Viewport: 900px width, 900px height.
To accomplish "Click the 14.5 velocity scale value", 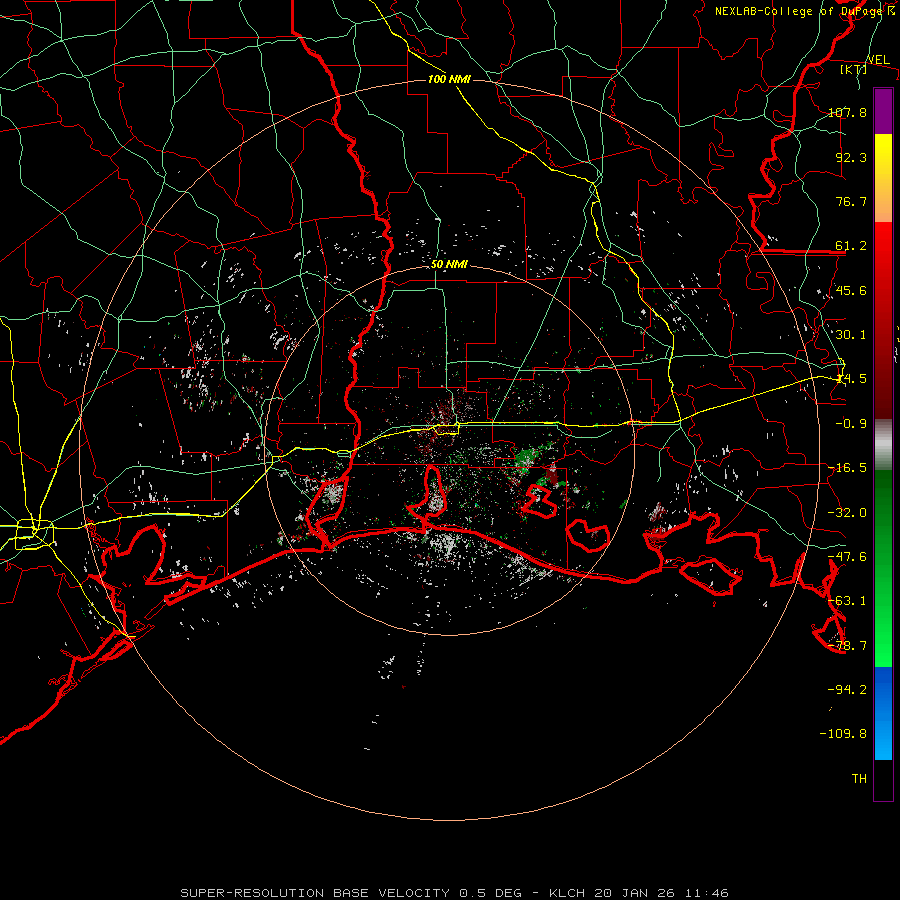I will pos(851,379).
